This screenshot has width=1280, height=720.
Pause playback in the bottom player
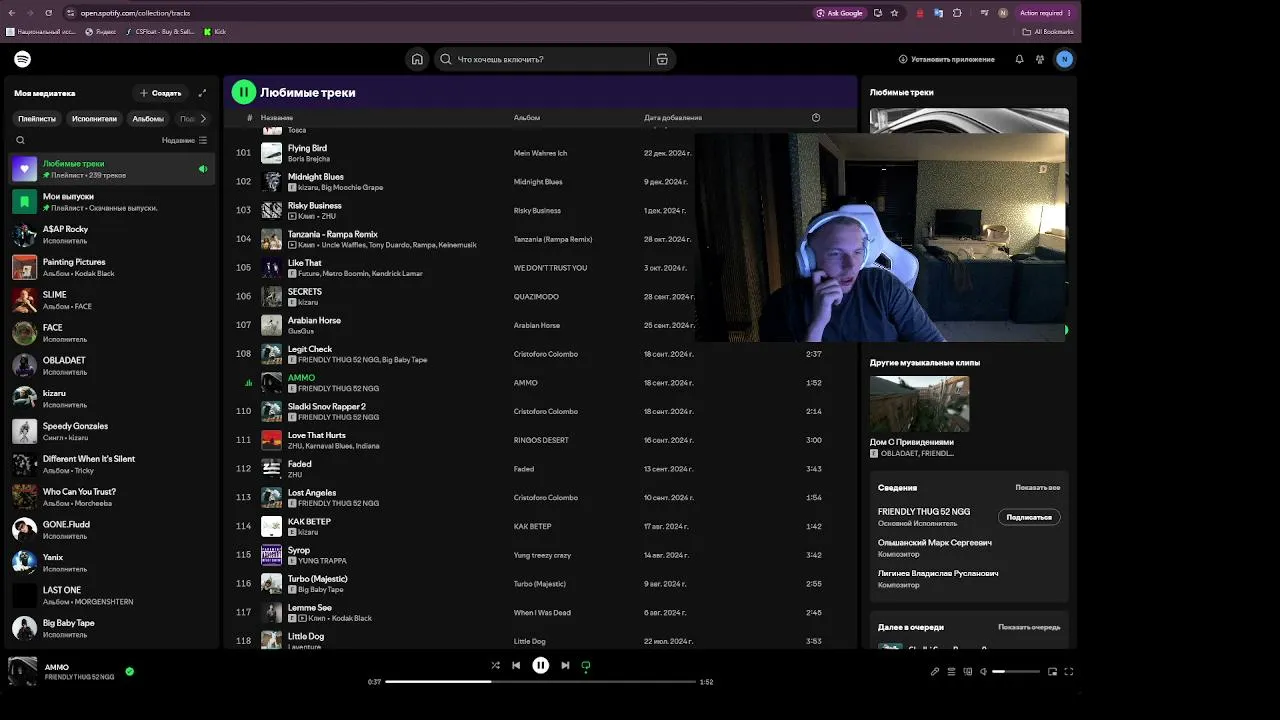pos(540,665)
